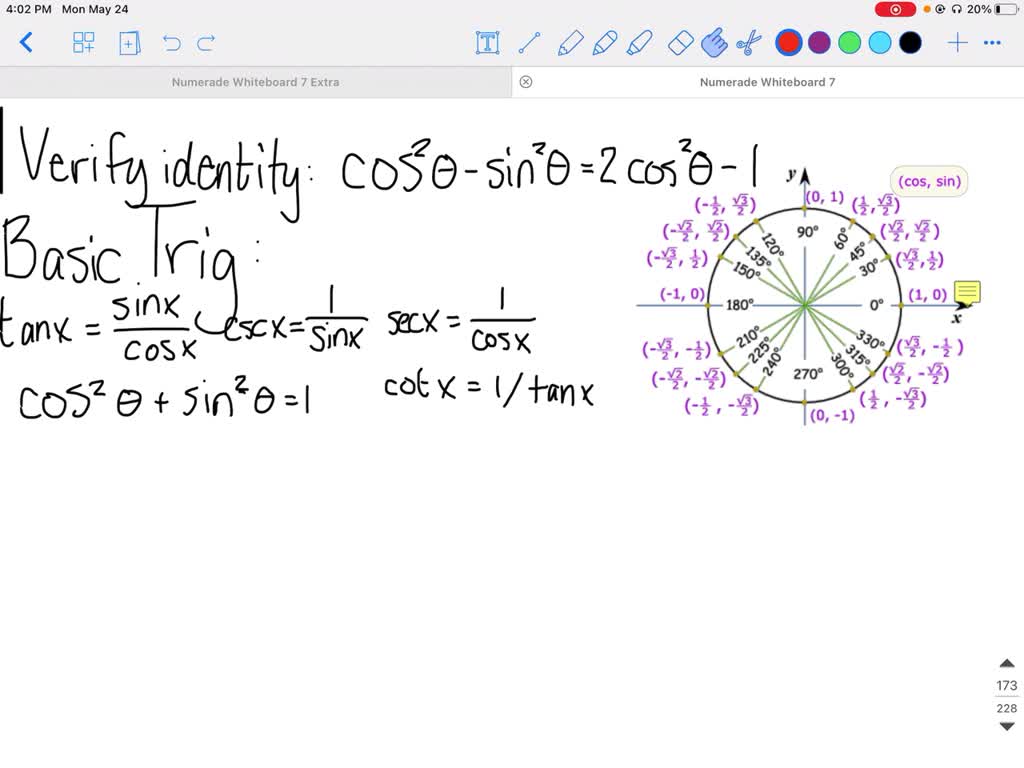Click the page number 173 indicator
This screenshot has height=768, width=1024.
click(x=1006, y=685)
